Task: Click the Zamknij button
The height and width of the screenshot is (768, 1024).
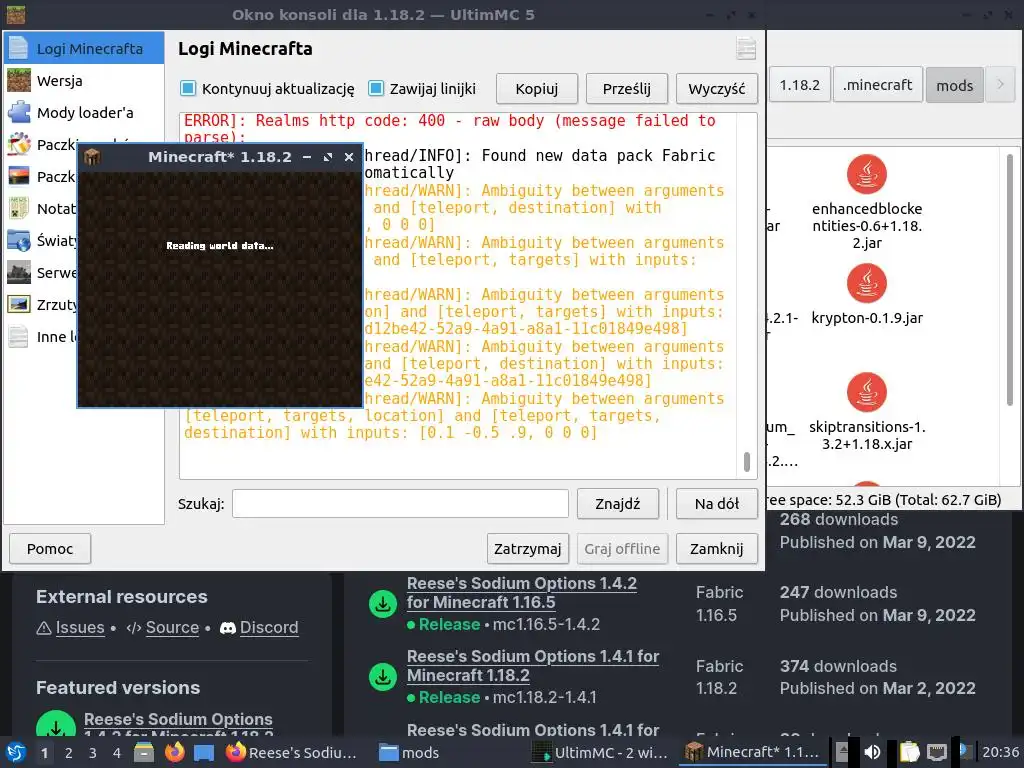Action: tap(716, 549)
